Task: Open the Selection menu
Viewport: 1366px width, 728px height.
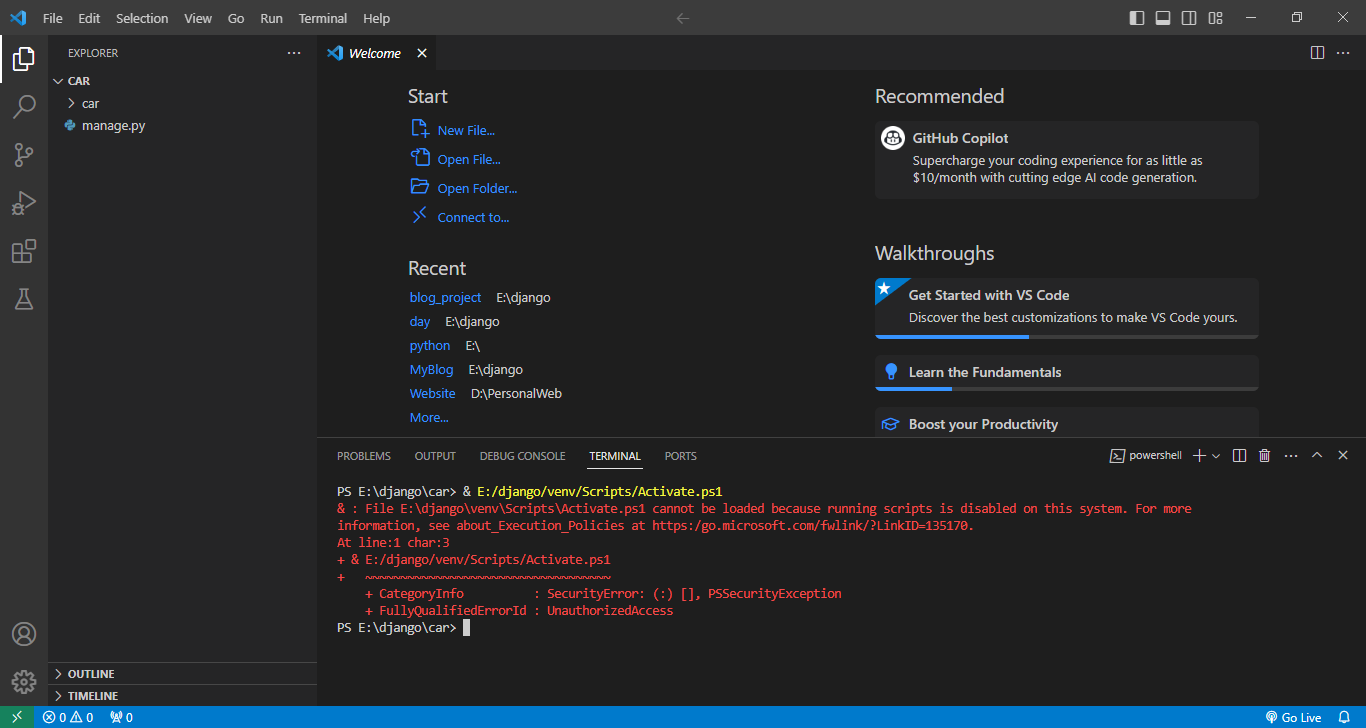Action: coord(142,18)
